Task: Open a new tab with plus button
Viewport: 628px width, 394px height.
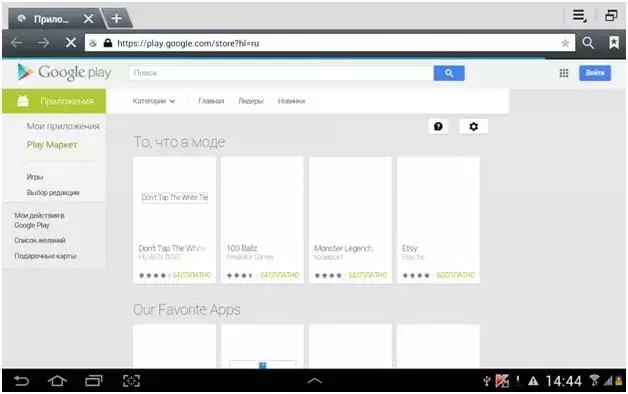Action: click(x=117, y=18)
